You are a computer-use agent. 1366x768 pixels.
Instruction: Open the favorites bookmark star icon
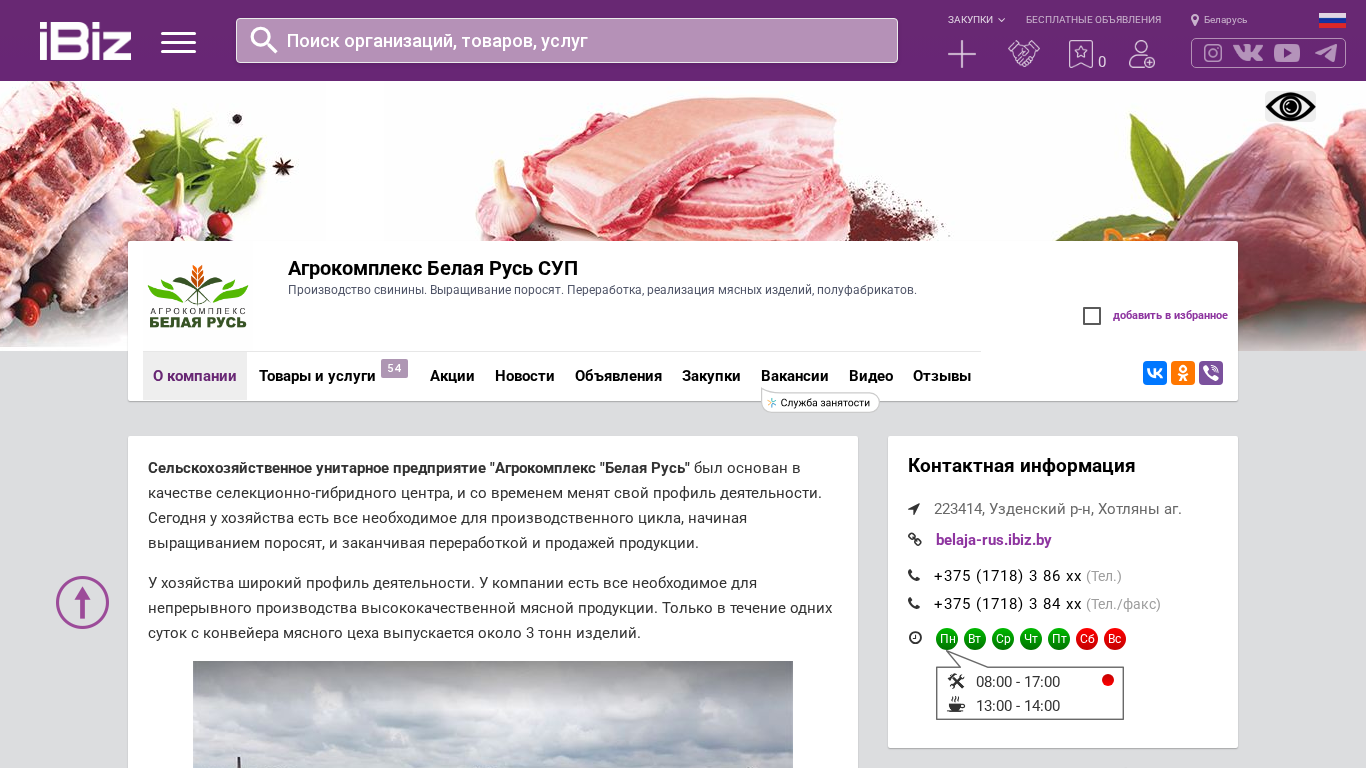tap(1081, 54)
